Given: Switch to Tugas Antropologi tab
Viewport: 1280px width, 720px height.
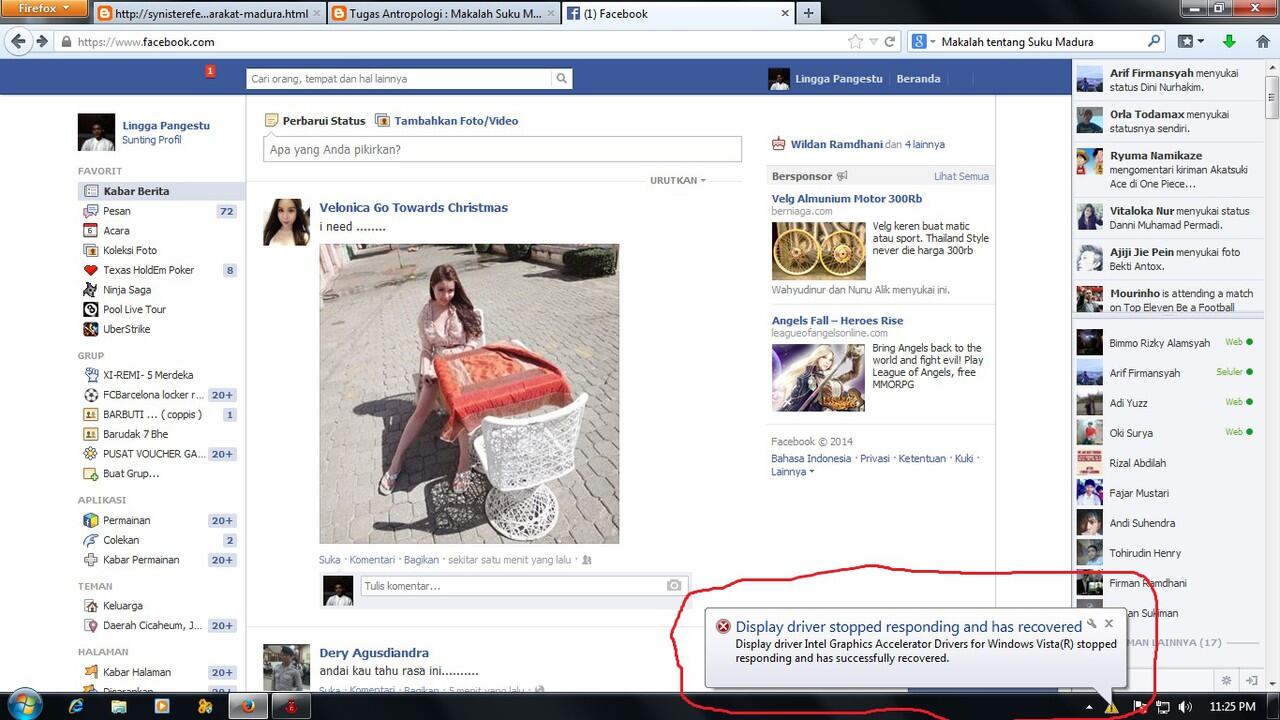Looking at the screenshot, I should coord(444,14).
